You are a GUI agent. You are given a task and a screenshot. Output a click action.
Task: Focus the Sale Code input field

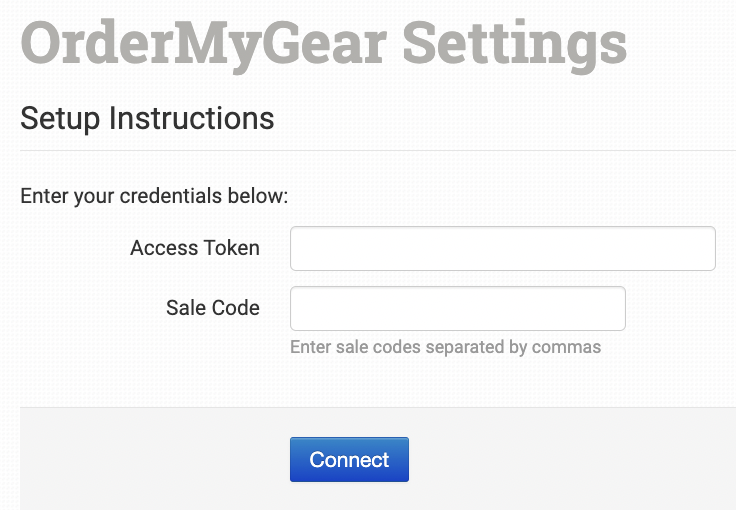(x=458, y=308)
